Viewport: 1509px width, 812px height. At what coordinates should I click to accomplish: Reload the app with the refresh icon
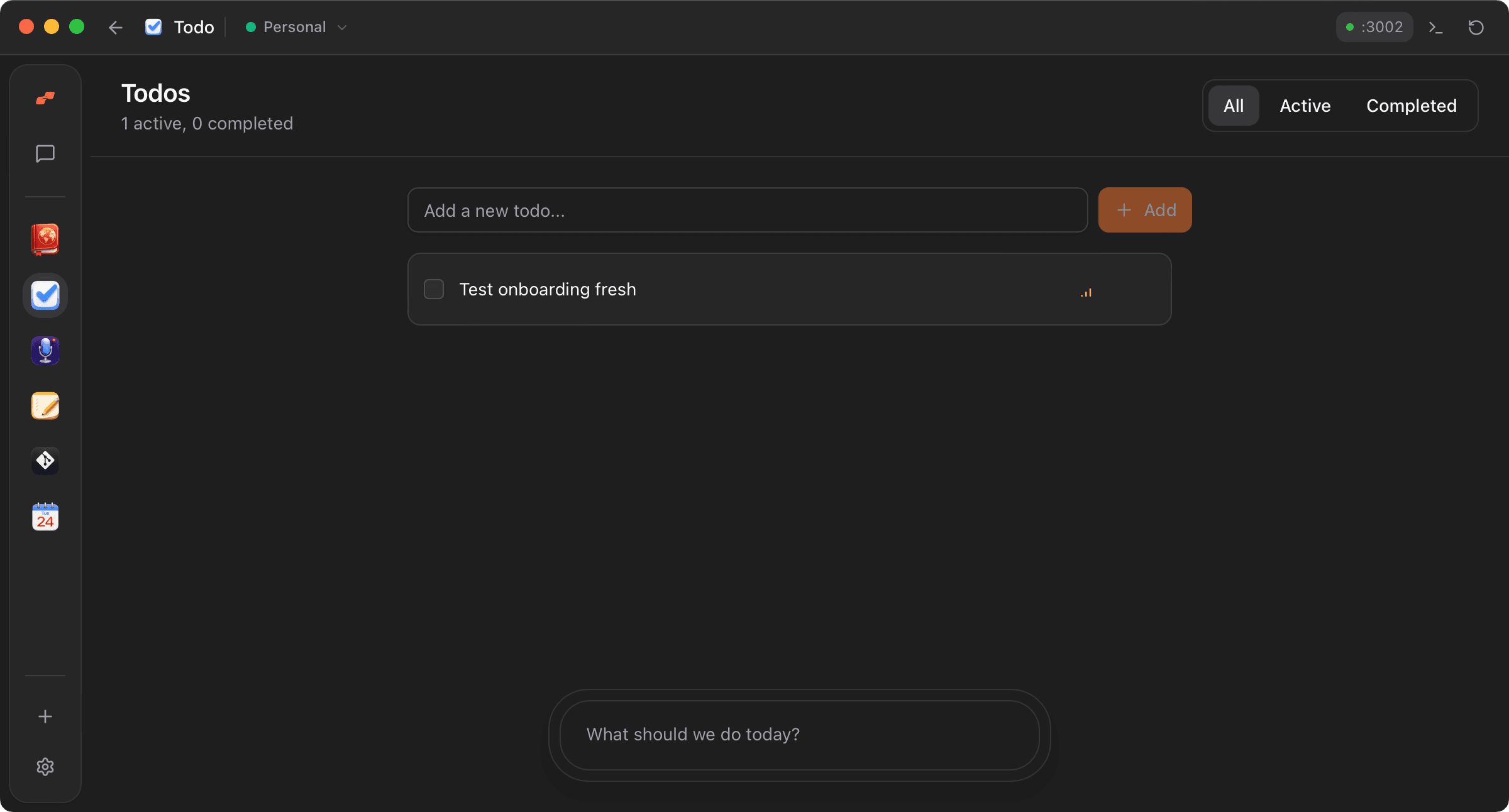pos(1476,27)
